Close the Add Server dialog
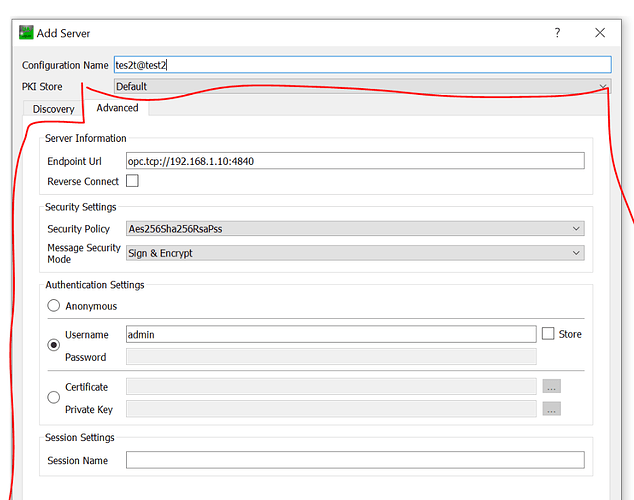Viewport: 634px width, 500px height. coord(600,32)
